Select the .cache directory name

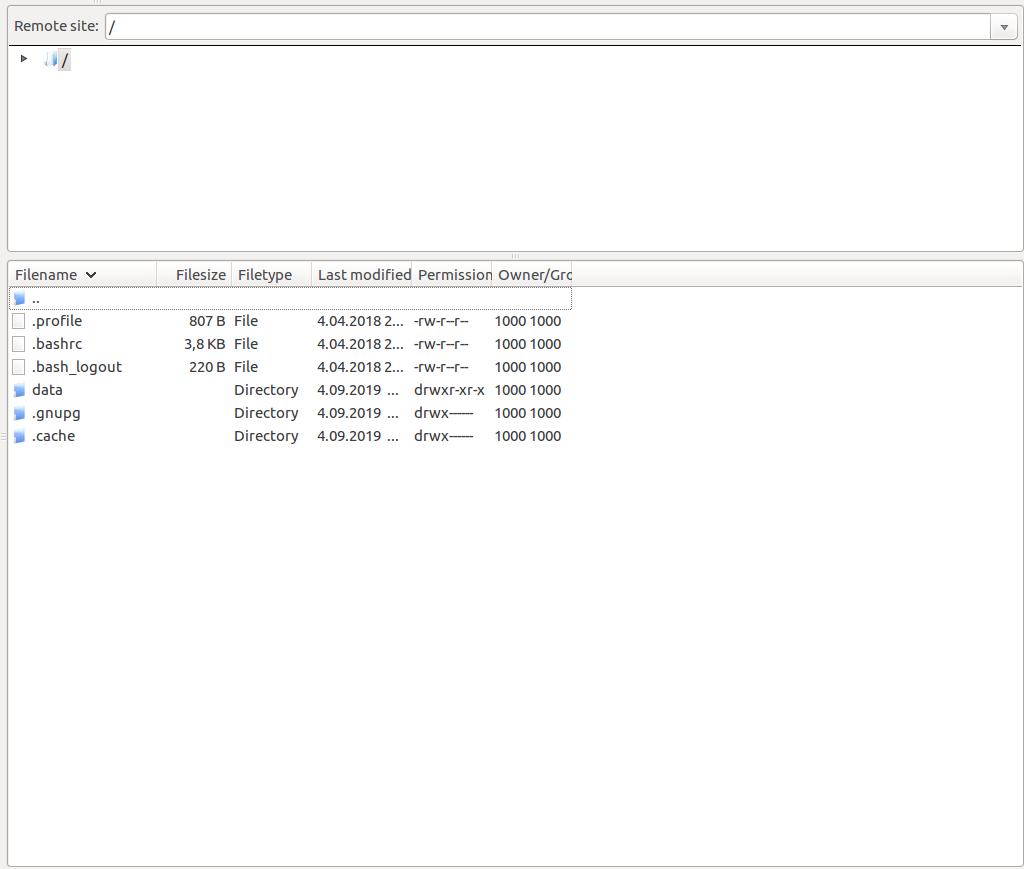click(54, 436)
